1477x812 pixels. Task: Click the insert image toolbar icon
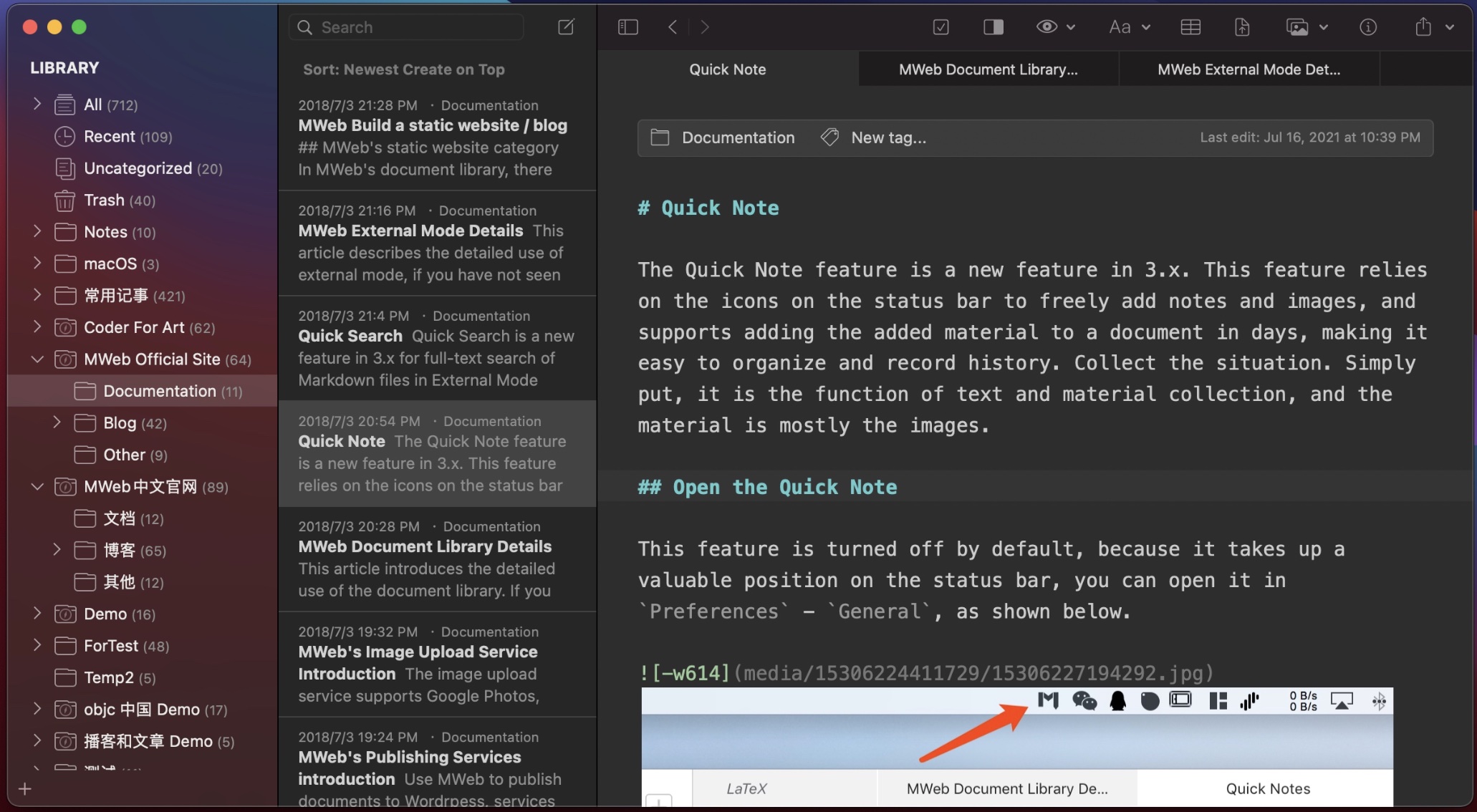click(x=1297, y=27)
